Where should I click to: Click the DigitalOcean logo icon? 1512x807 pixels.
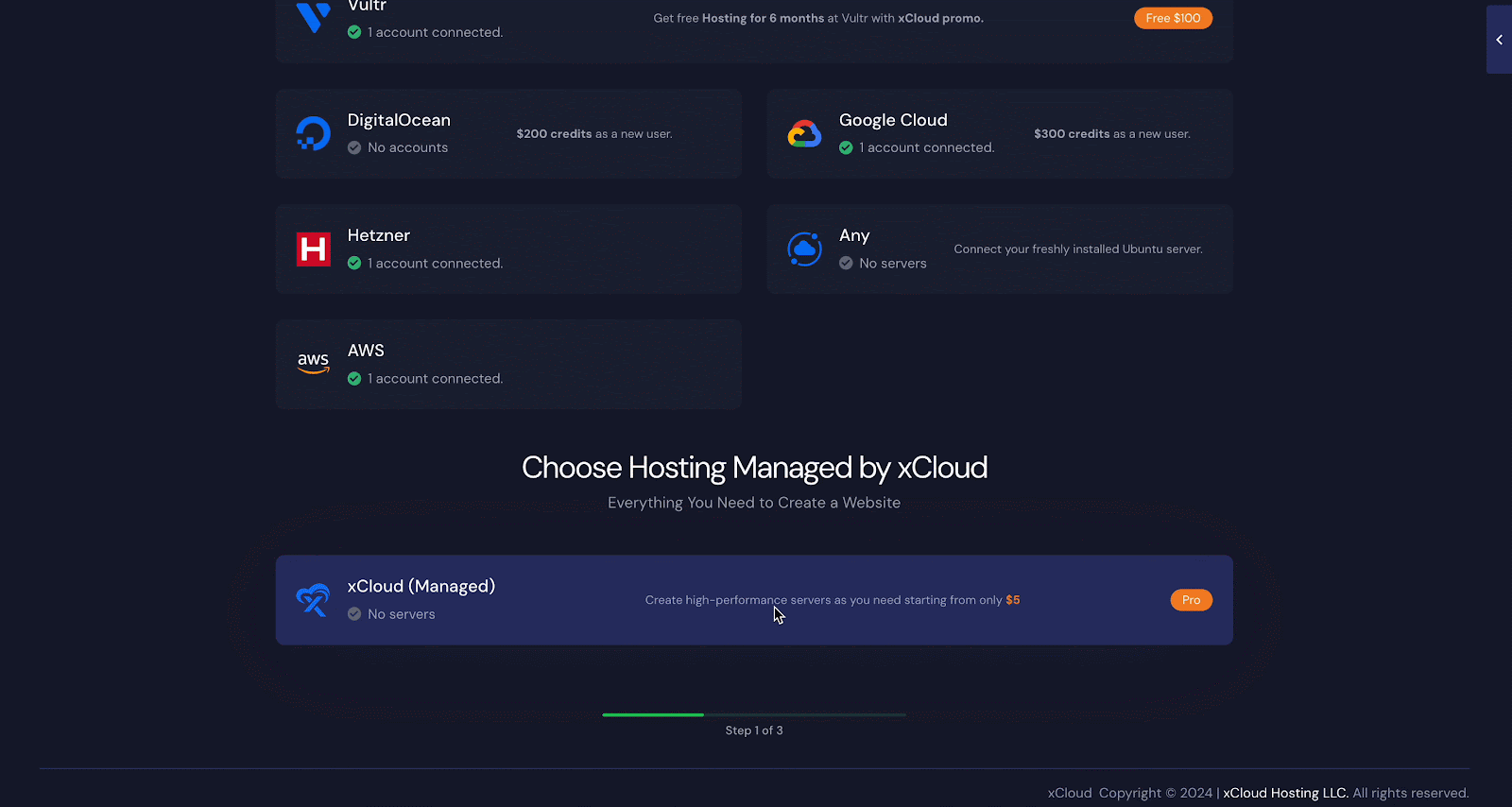click(313, 133)
